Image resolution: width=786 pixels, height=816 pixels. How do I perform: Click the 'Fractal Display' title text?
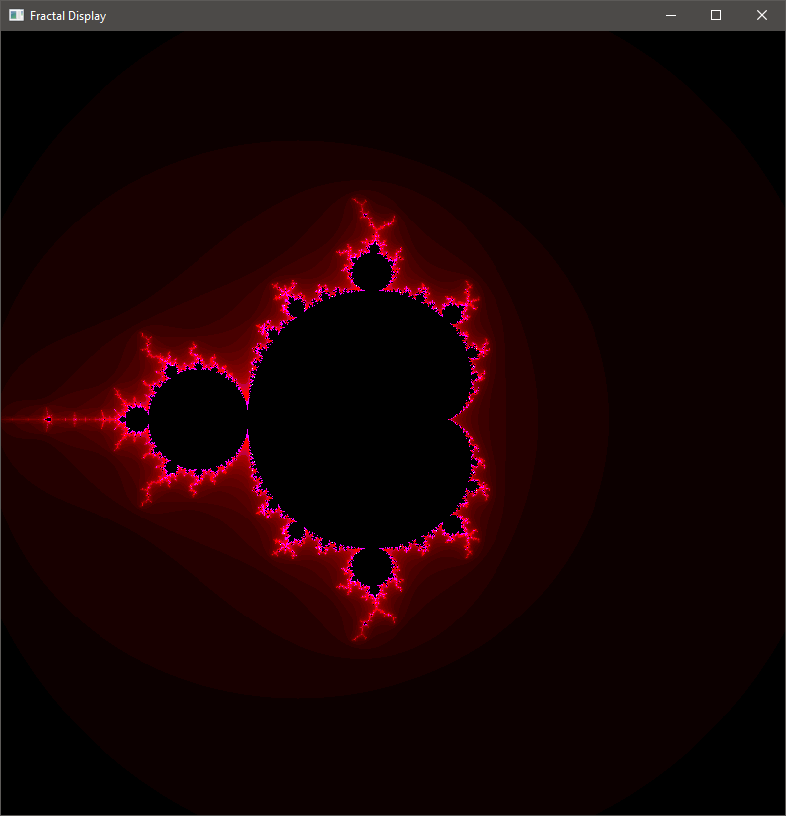[68, 16]
